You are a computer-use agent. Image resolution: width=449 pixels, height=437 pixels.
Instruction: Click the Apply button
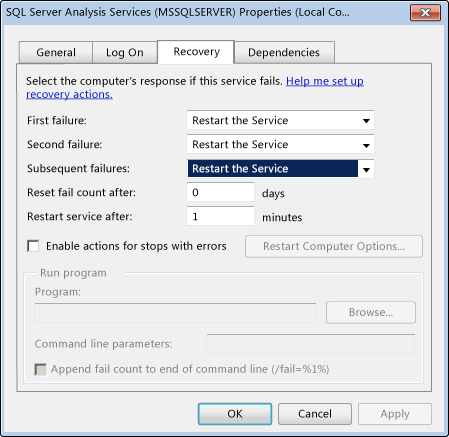click(395, 414)
